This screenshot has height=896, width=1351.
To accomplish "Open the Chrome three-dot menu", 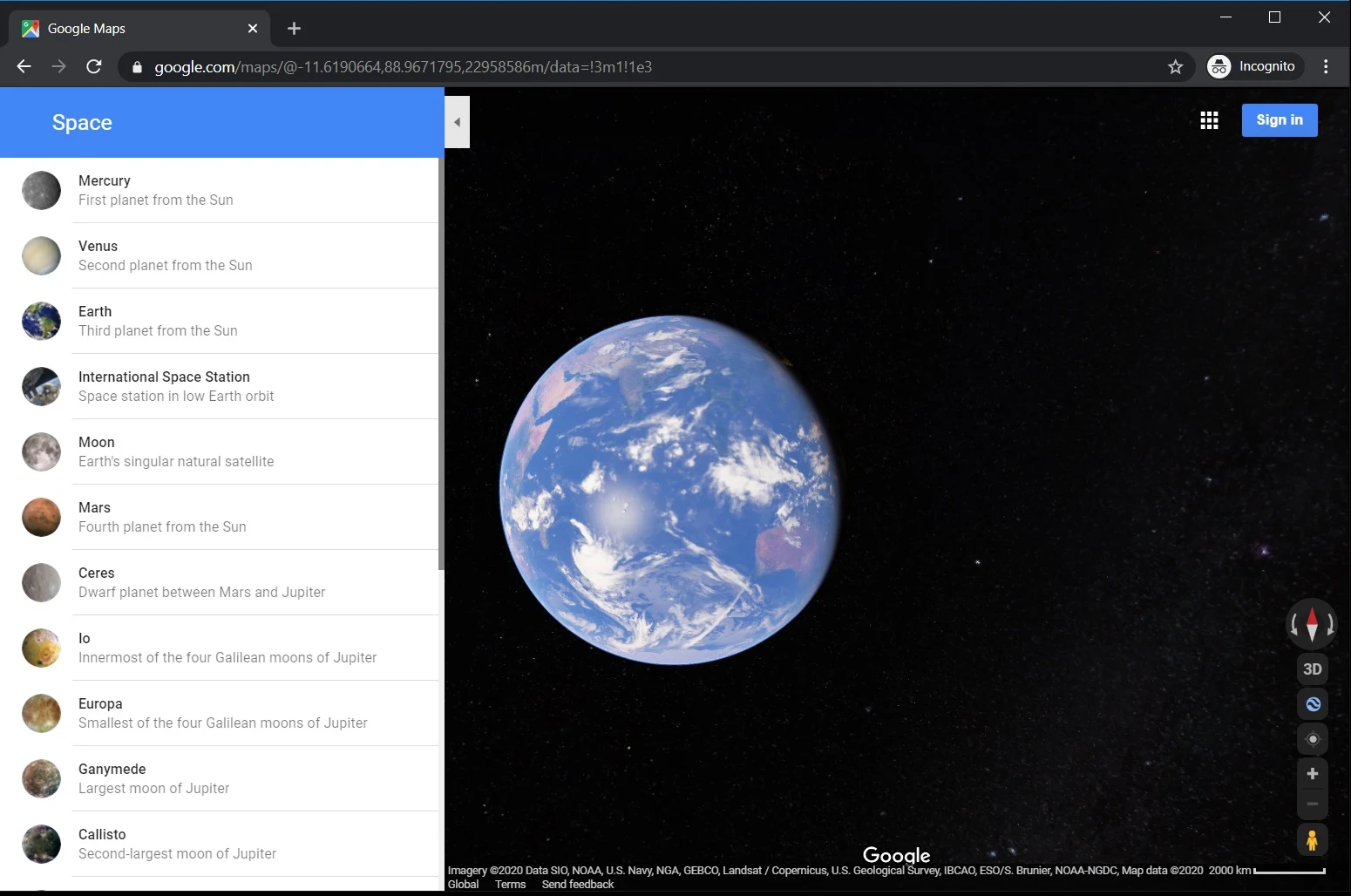I will coord(1326,66).
